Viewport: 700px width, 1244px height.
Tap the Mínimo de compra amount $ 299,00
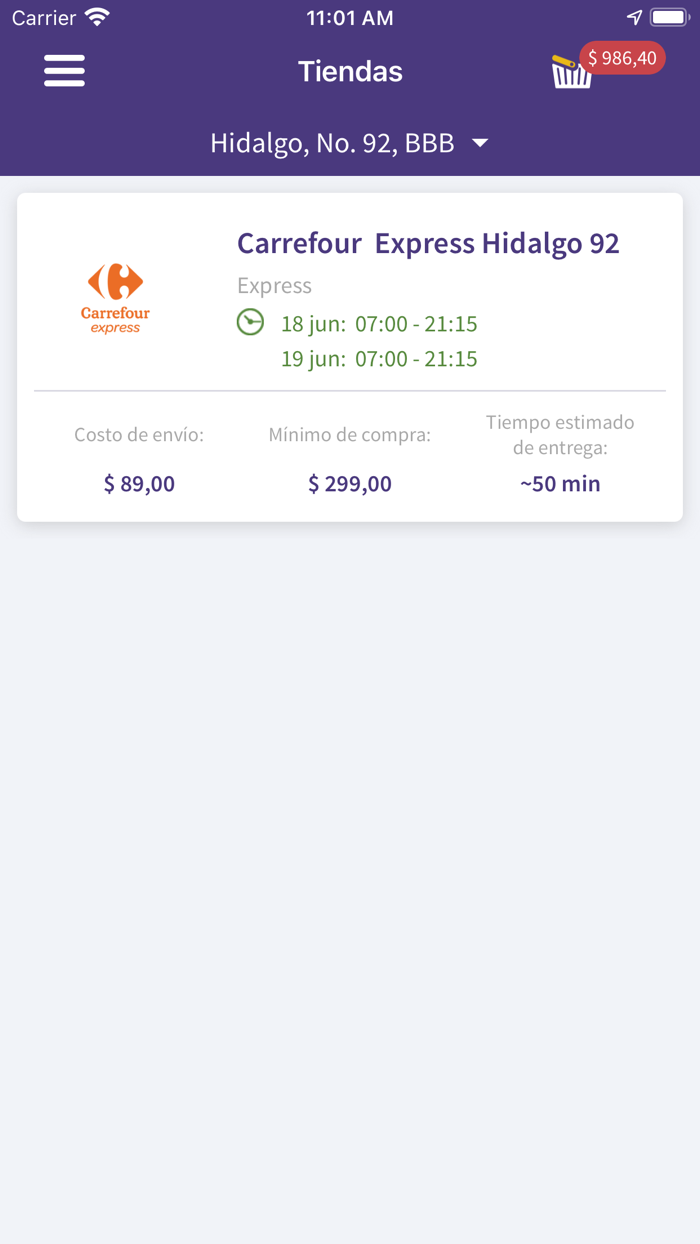click(x=349, y=483)
